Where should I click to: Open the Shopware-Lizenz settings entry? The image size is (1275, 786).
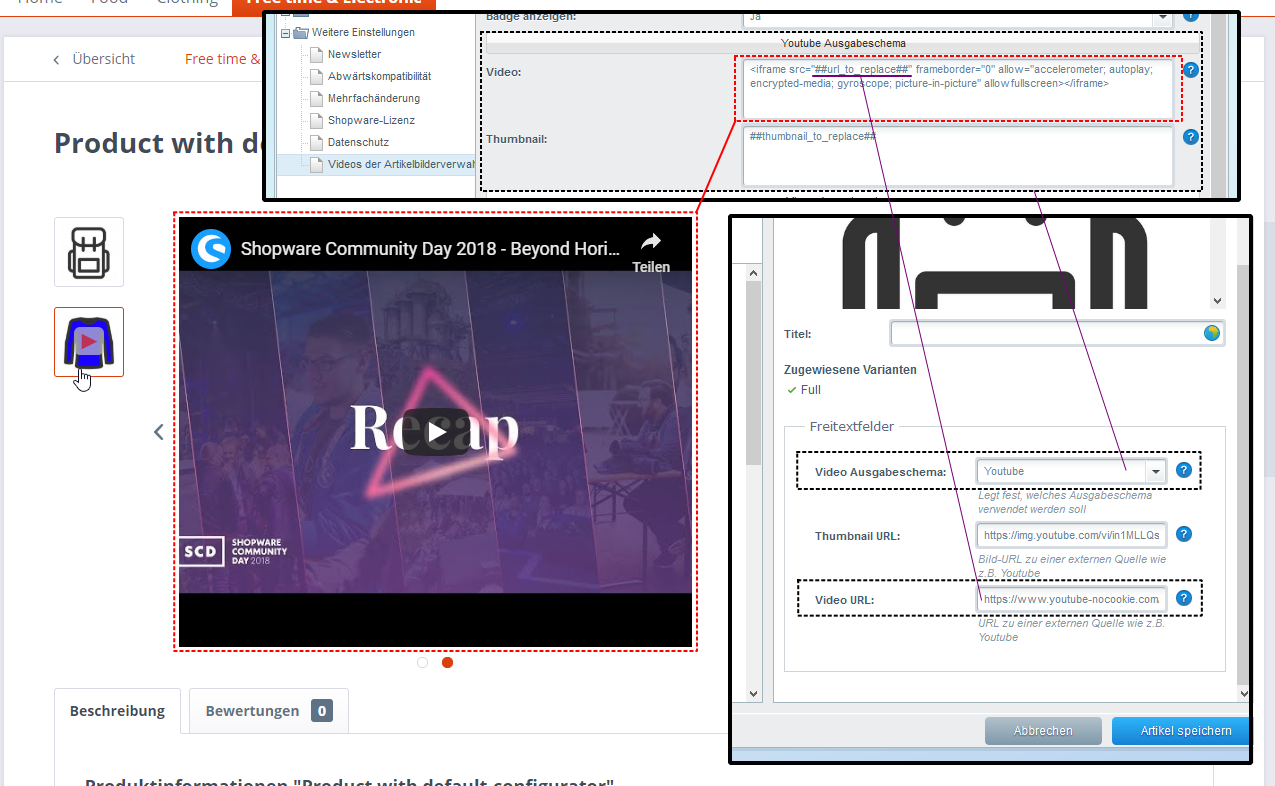point(371,120)
